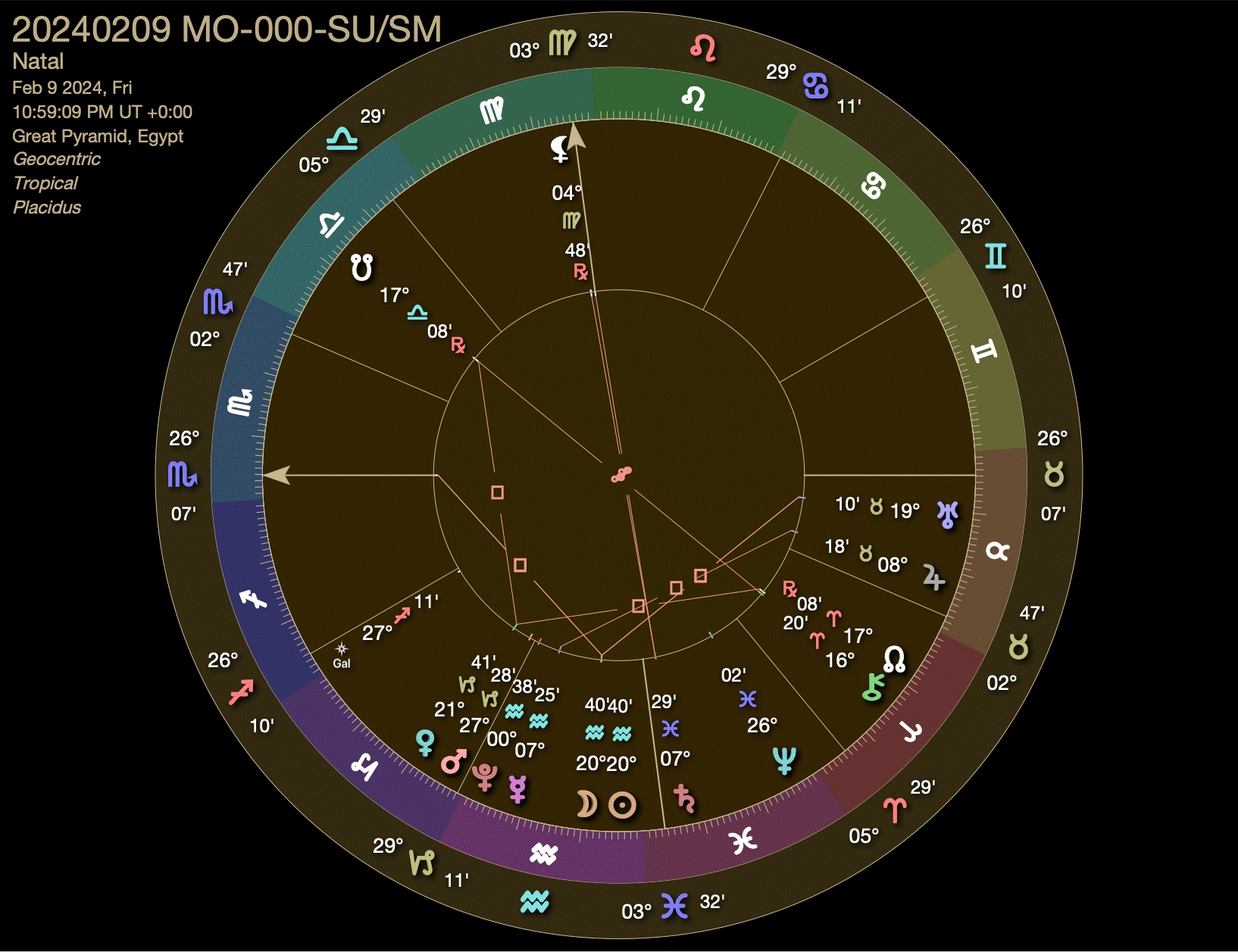Screen dimensions: 1238x952
Task: Click the Tropical zodiac label
Action: (45, 184)
